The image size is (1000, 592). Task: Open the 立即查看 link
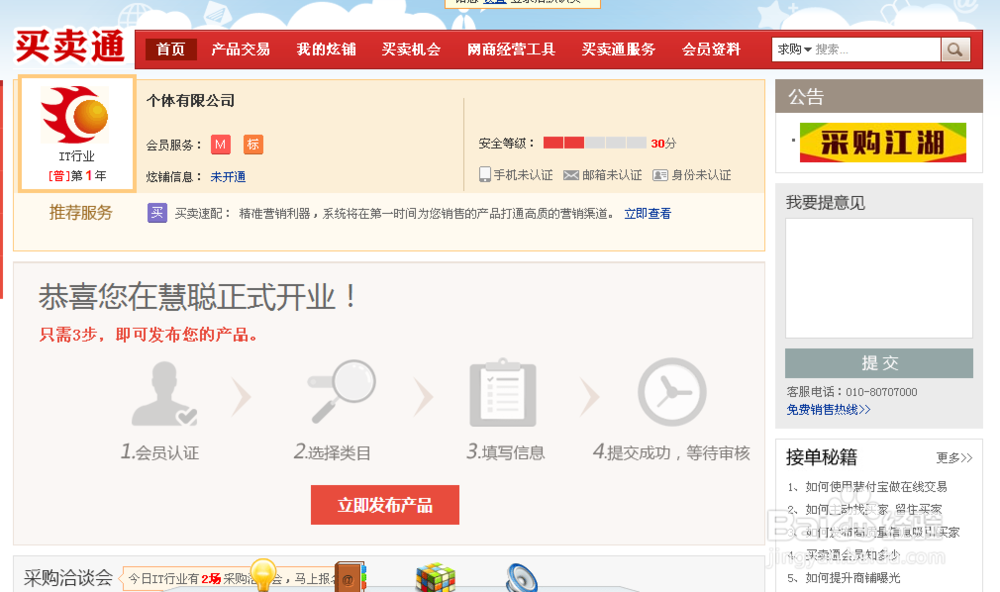647,214
